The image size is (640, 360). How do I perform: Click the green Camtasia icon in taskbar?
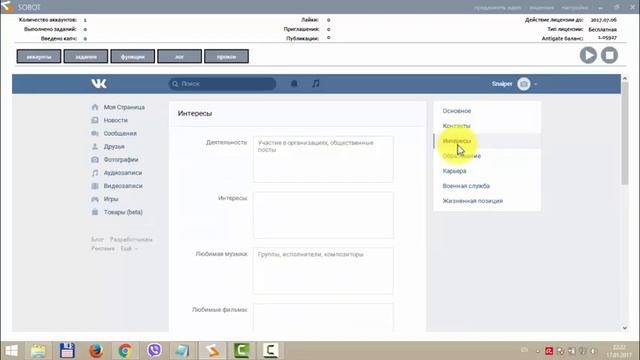[x=242, y=351]
